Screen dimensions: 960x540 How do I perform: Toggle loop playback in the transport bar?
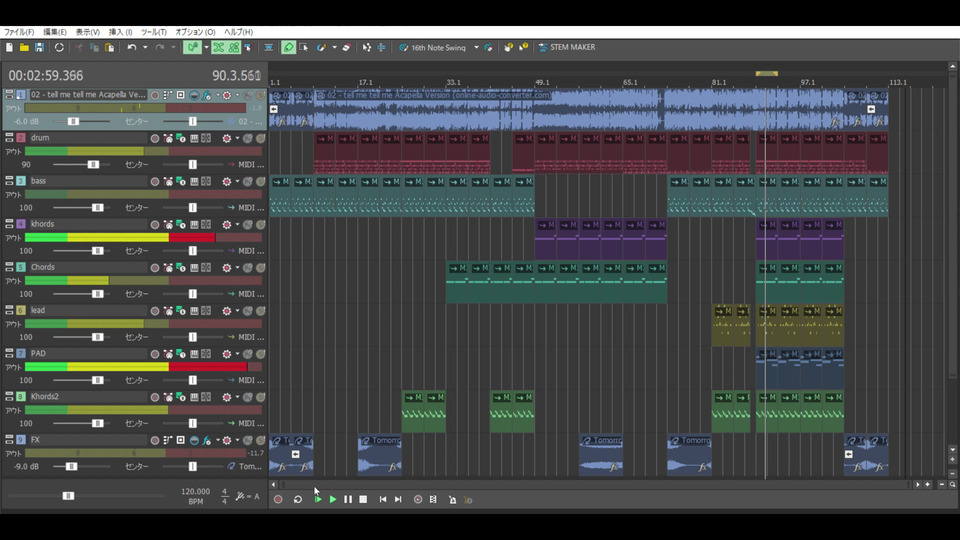[x=297, y=499]
